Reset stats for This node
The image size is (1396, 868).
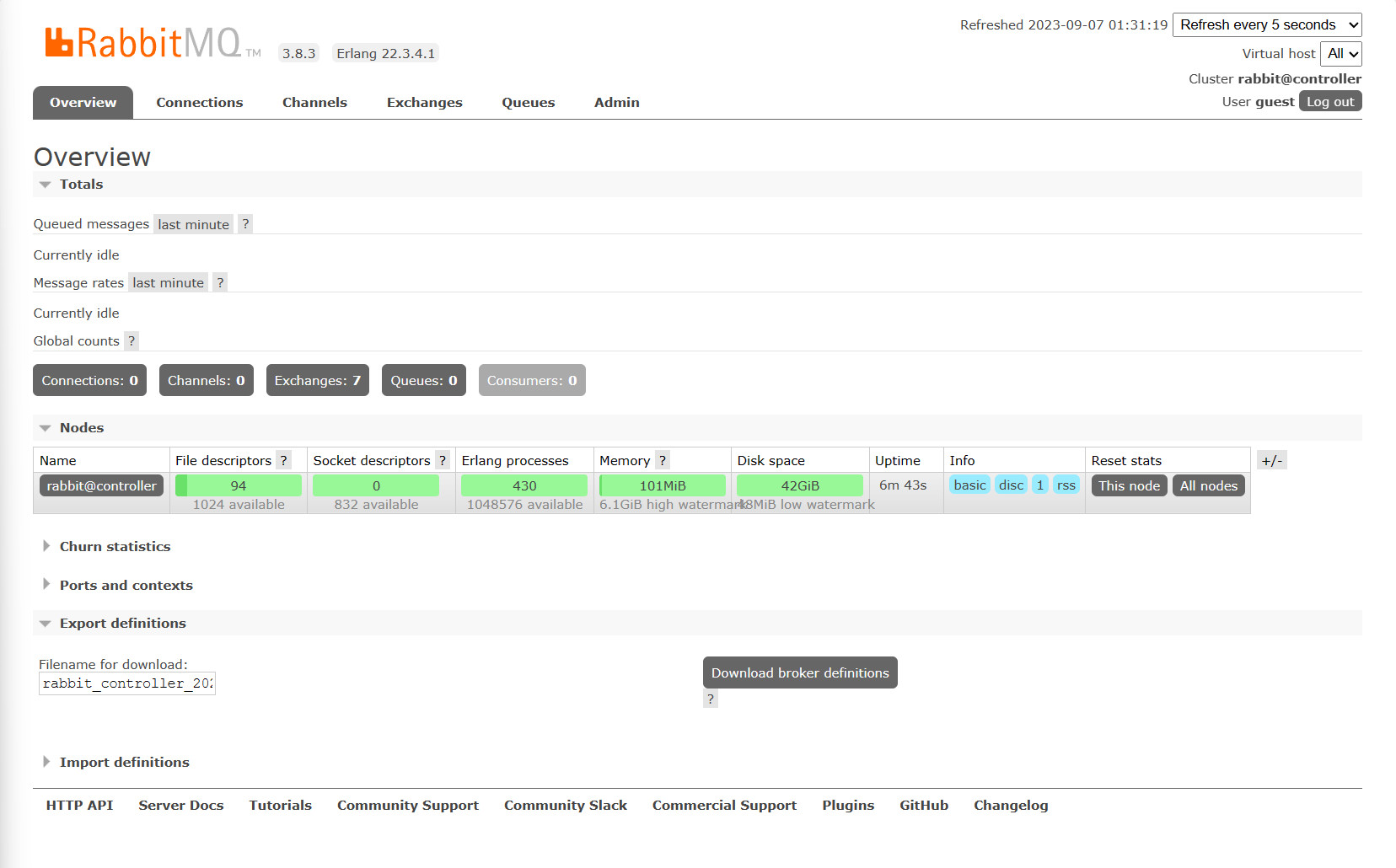pos(1130,486)
